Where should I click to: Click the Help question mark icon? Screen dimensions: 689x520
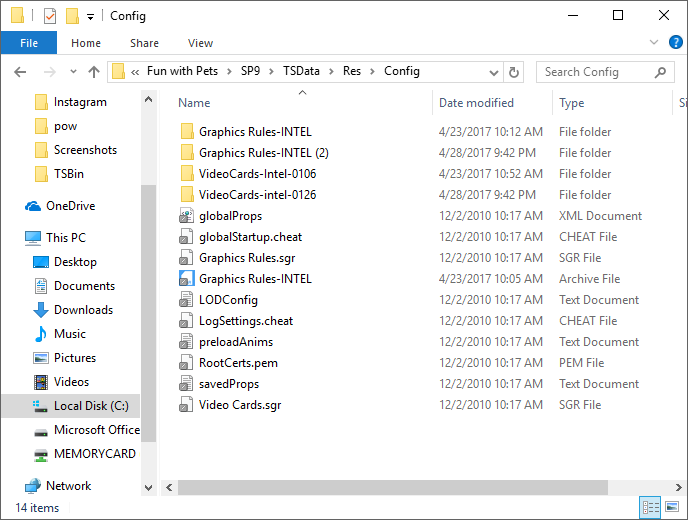(x=675, y=43)
